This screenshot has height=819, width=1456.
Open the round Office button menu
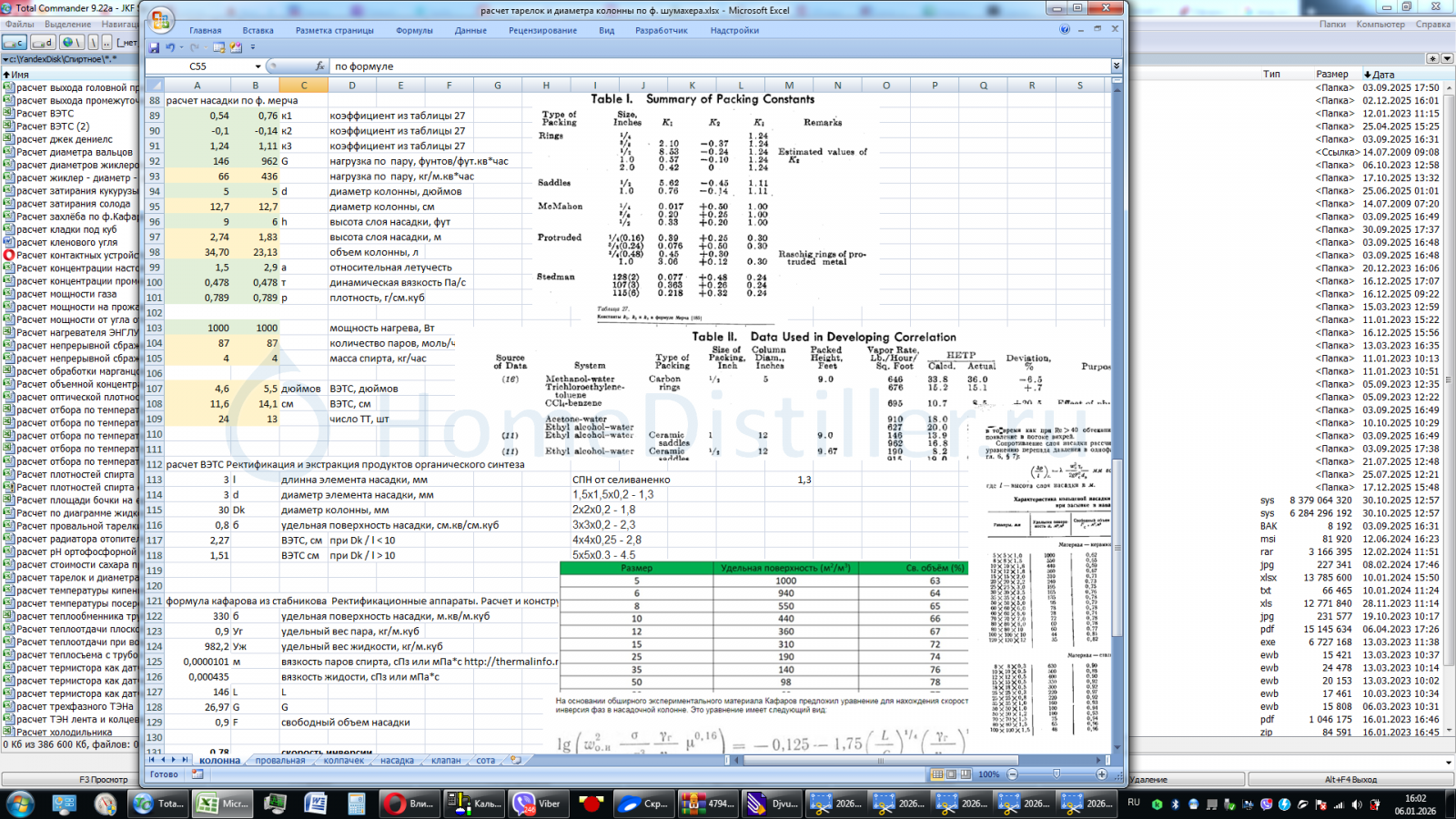(x=161, y=19)
